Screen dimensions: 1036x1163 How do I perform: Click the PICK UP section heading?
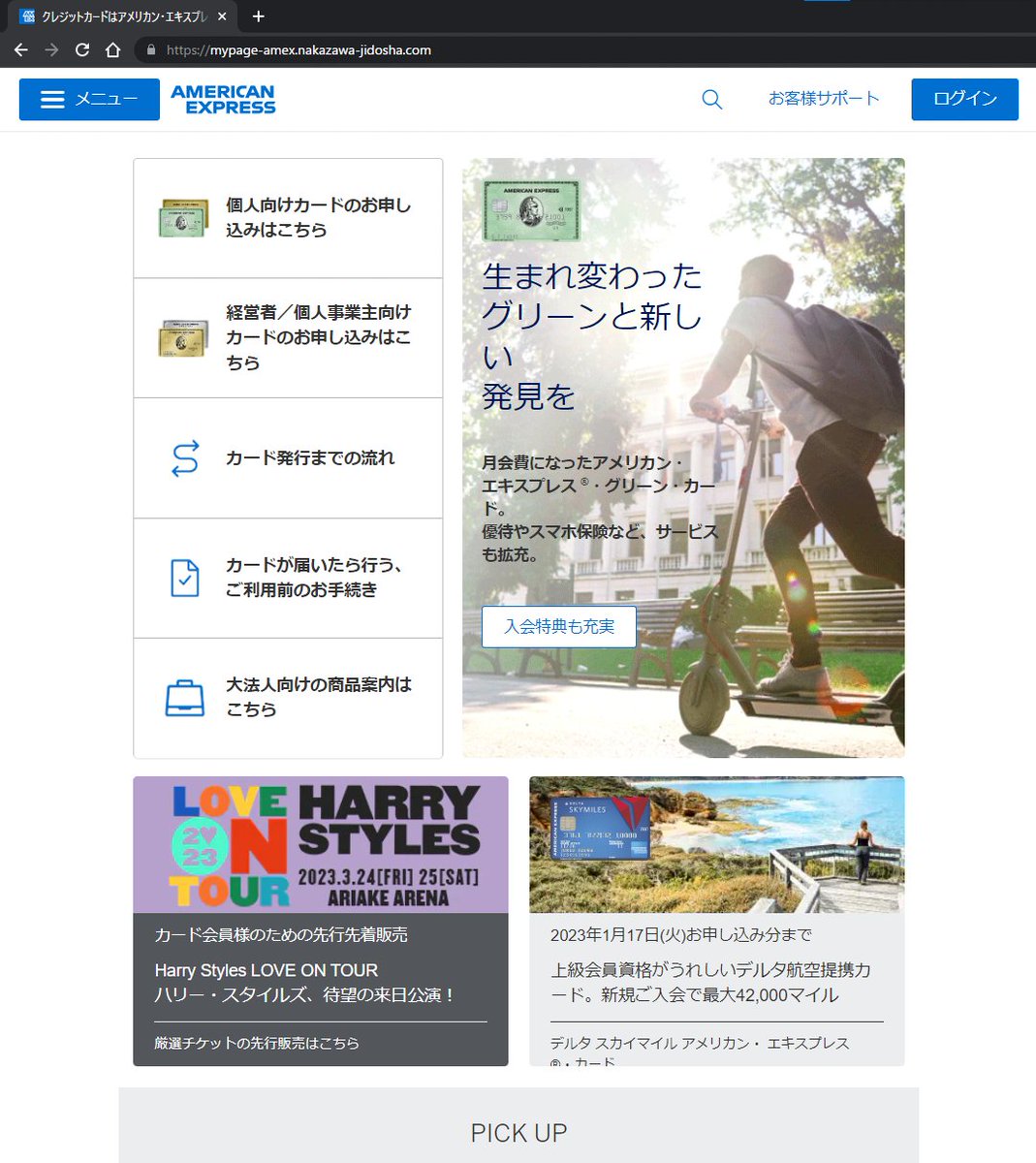(x=518, y=1133)
